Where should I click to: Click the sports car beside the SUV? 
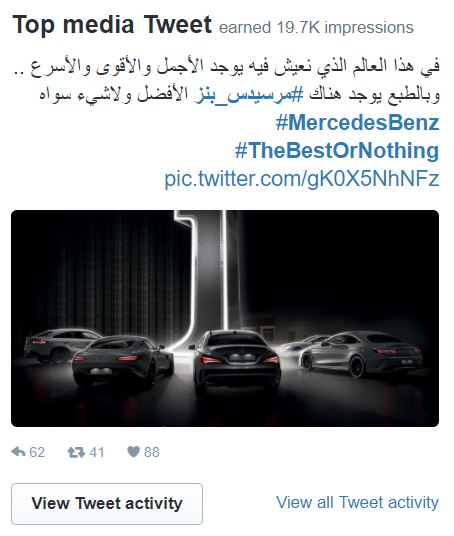coord(122,360)
